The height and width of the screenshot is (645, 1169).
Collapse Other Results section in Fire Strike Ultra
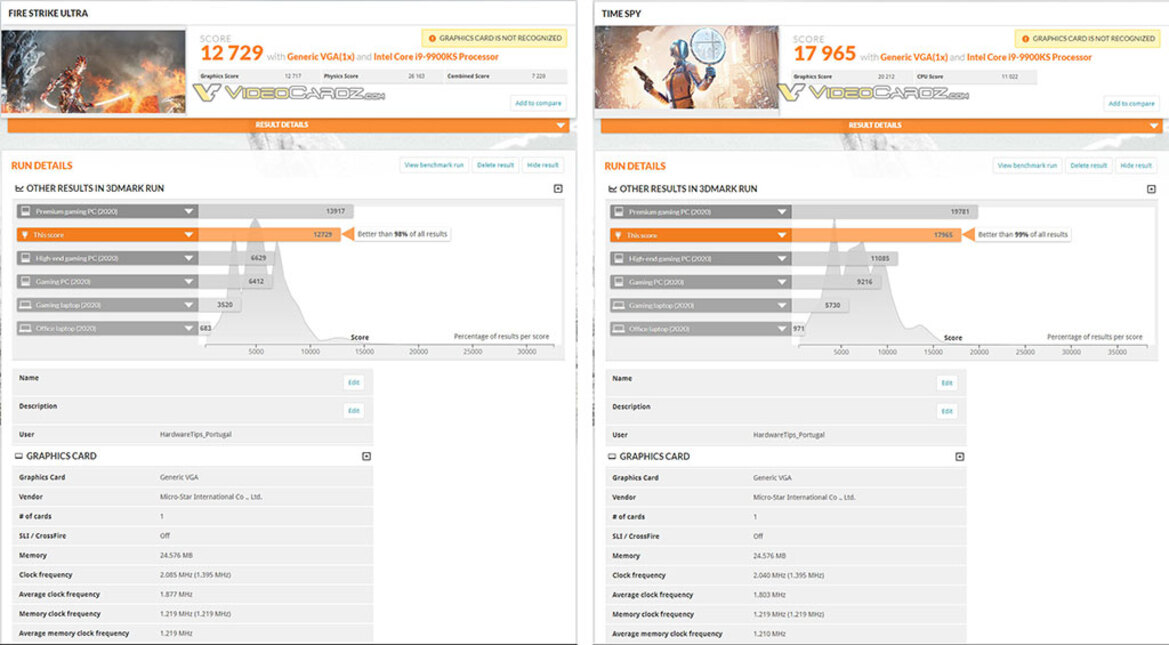(x=558, y=189)
